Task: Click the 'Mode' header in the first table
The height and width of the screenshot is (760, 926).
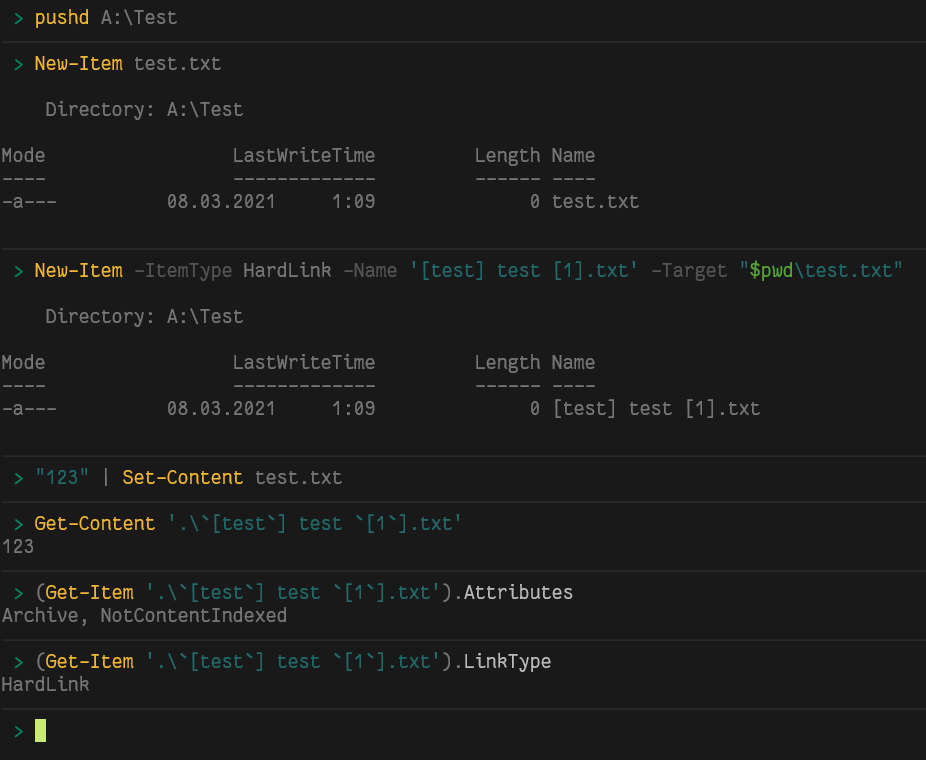Action: [x=23, y=156]
